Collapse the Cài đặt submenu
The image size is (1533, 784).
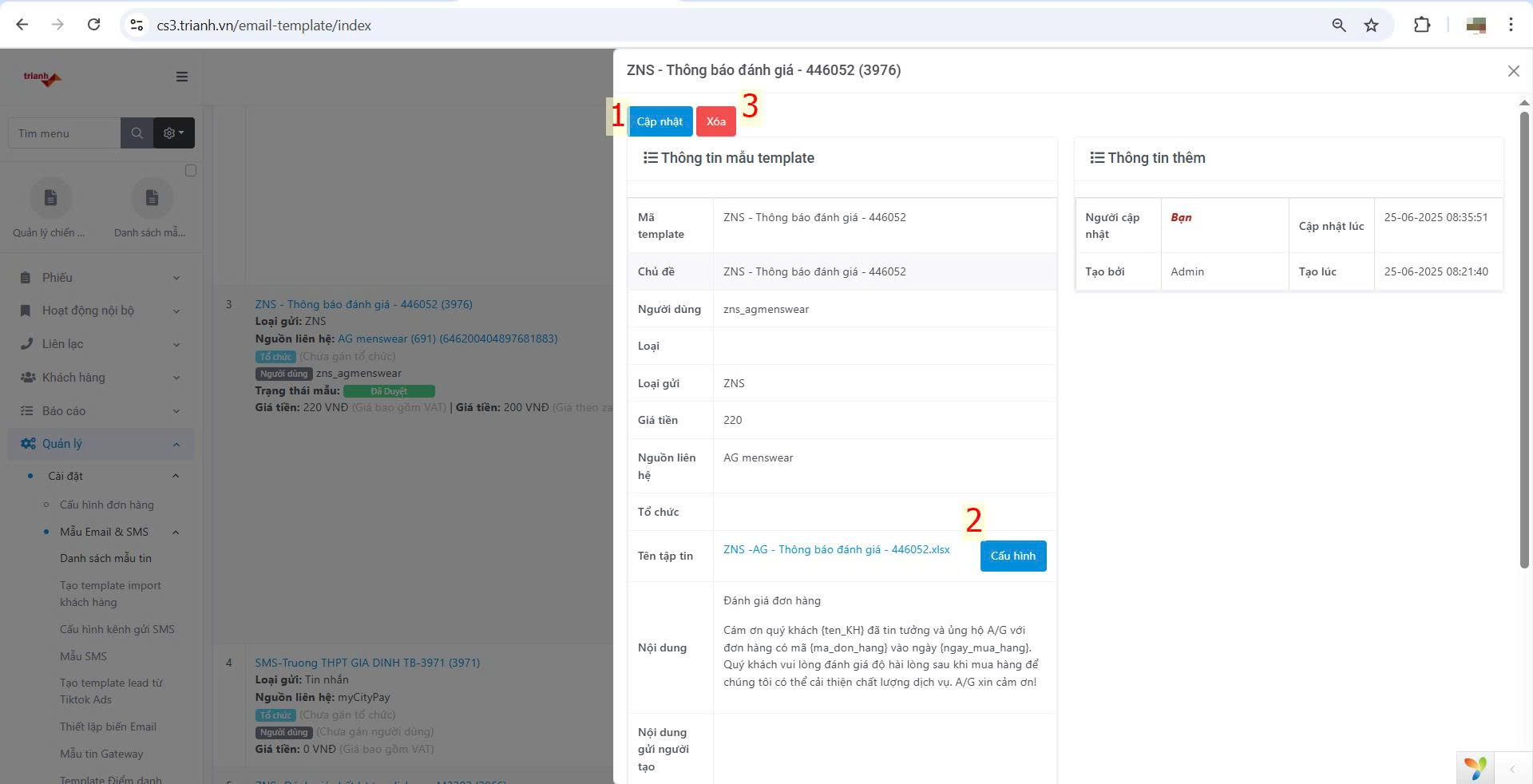pos(101,476)
